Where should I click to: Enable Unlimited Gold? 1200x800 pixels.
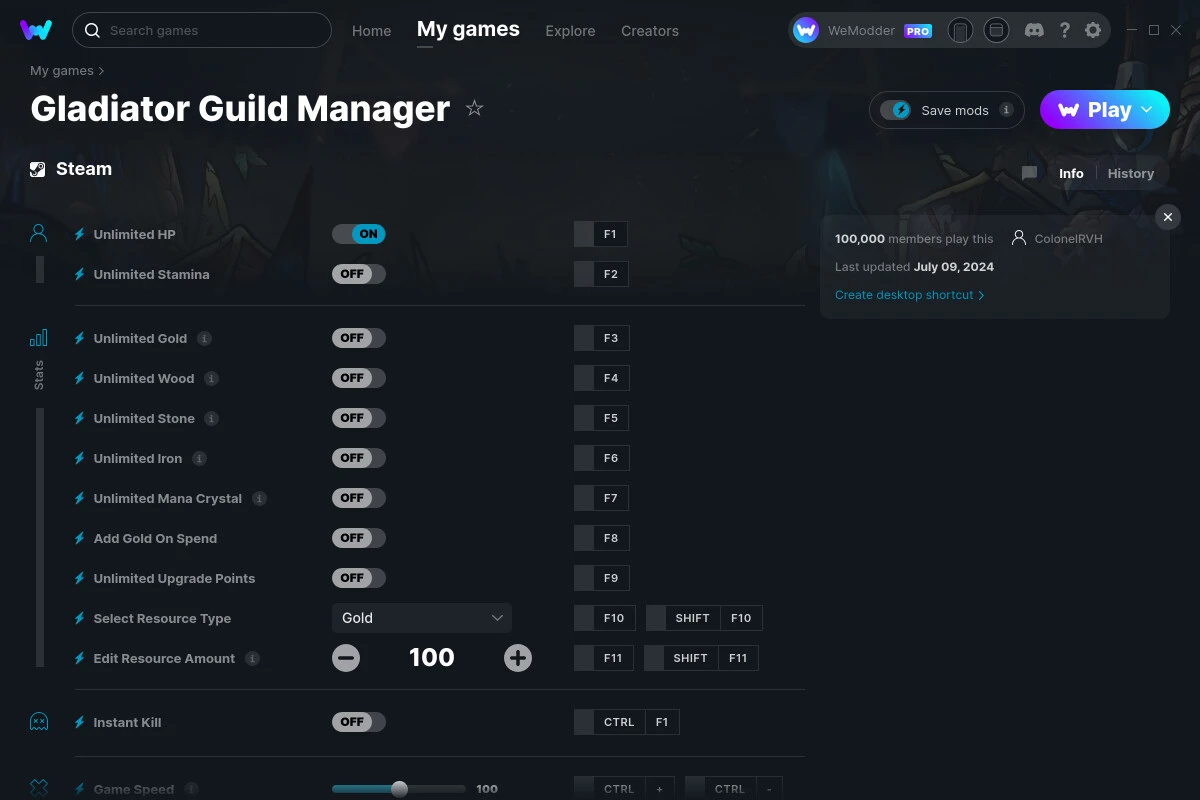pos(359,337)
